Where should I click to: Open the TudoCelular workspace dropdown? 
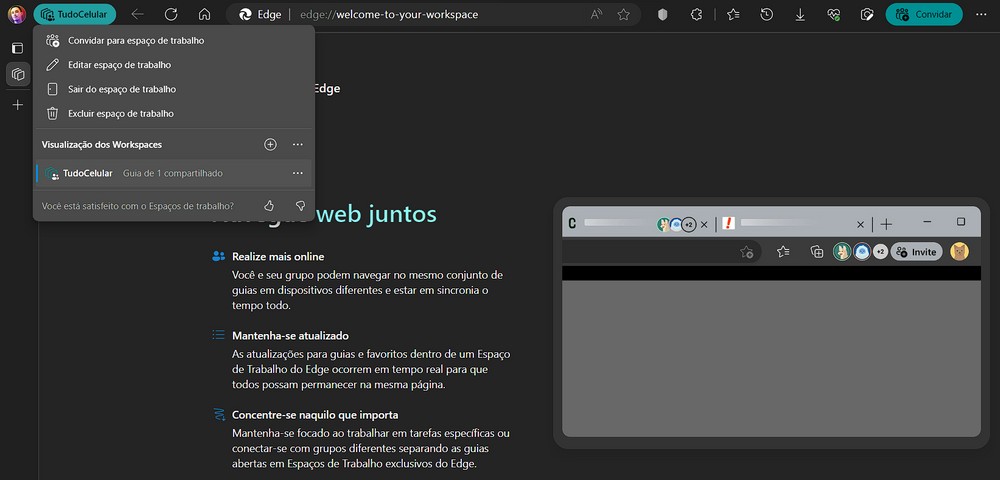point(75,15)
